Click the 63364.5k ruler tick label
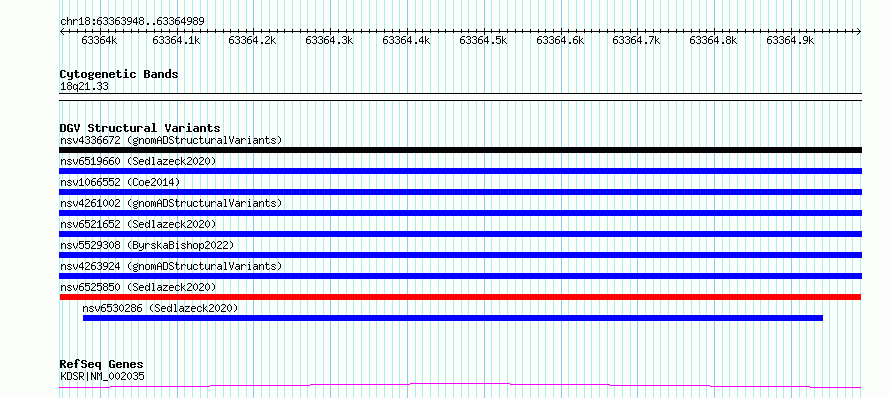This screenshot has height=398, width=890. tap(483, 40)
